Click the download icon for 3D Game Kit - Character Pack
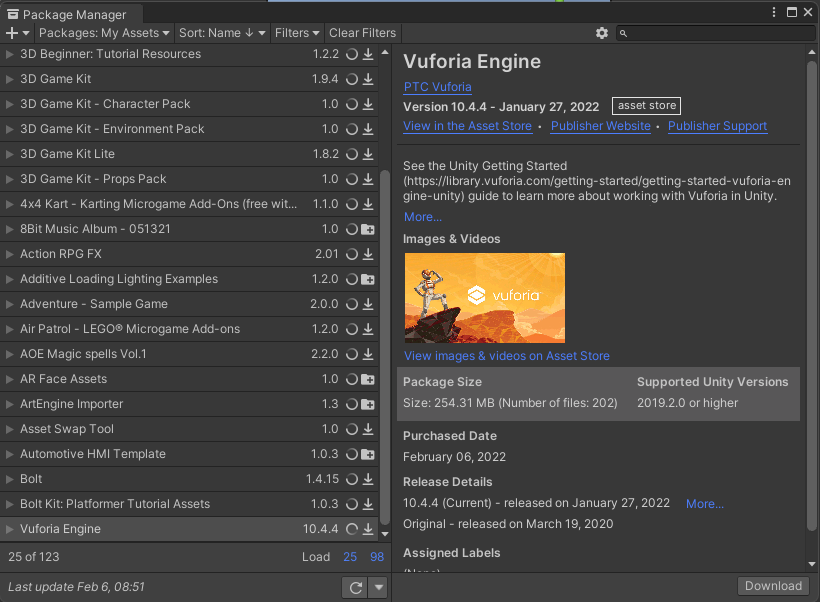Image resolution: width=820 pixels, height=602 pixels. click(x=368, y=104)
